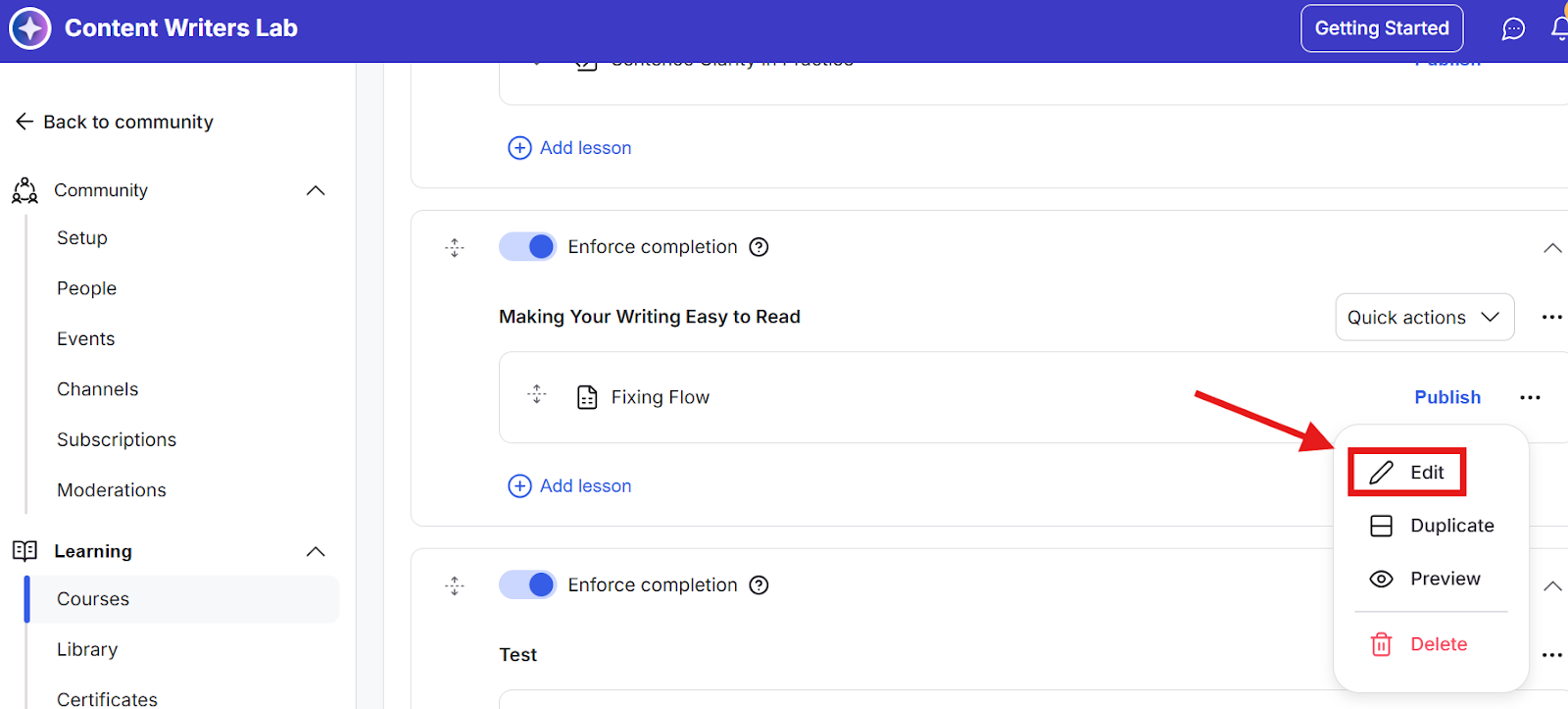
Task: Toggle Enforce completion for the Test section
Action: coord(527,585)
